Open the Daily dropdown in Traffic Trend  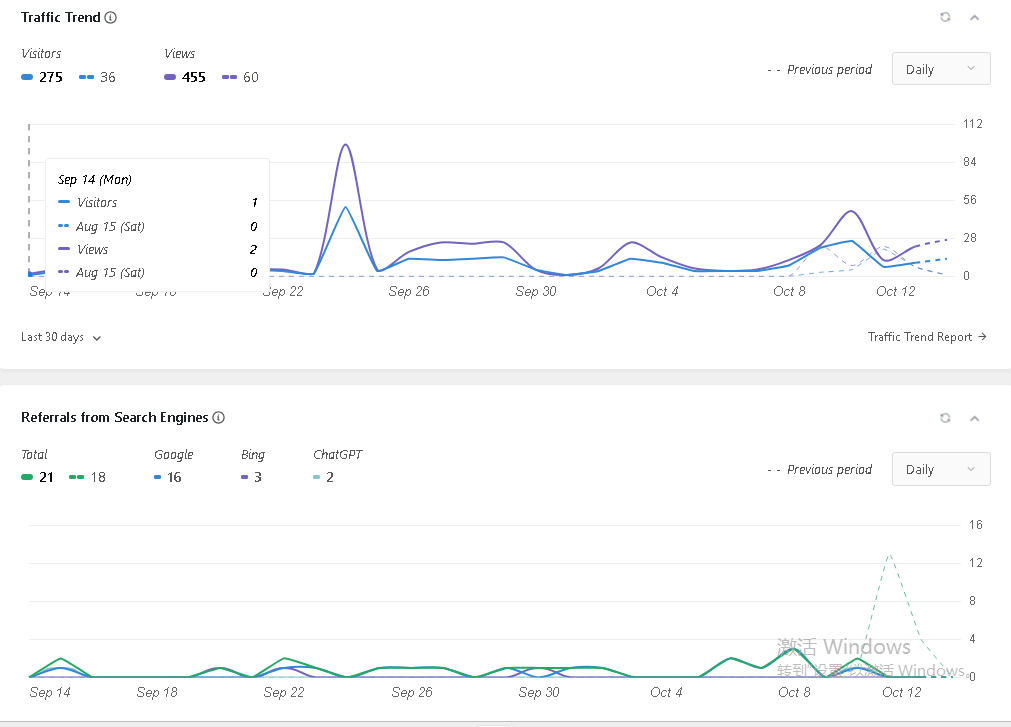pyautogui.click(x=941, y=69)
